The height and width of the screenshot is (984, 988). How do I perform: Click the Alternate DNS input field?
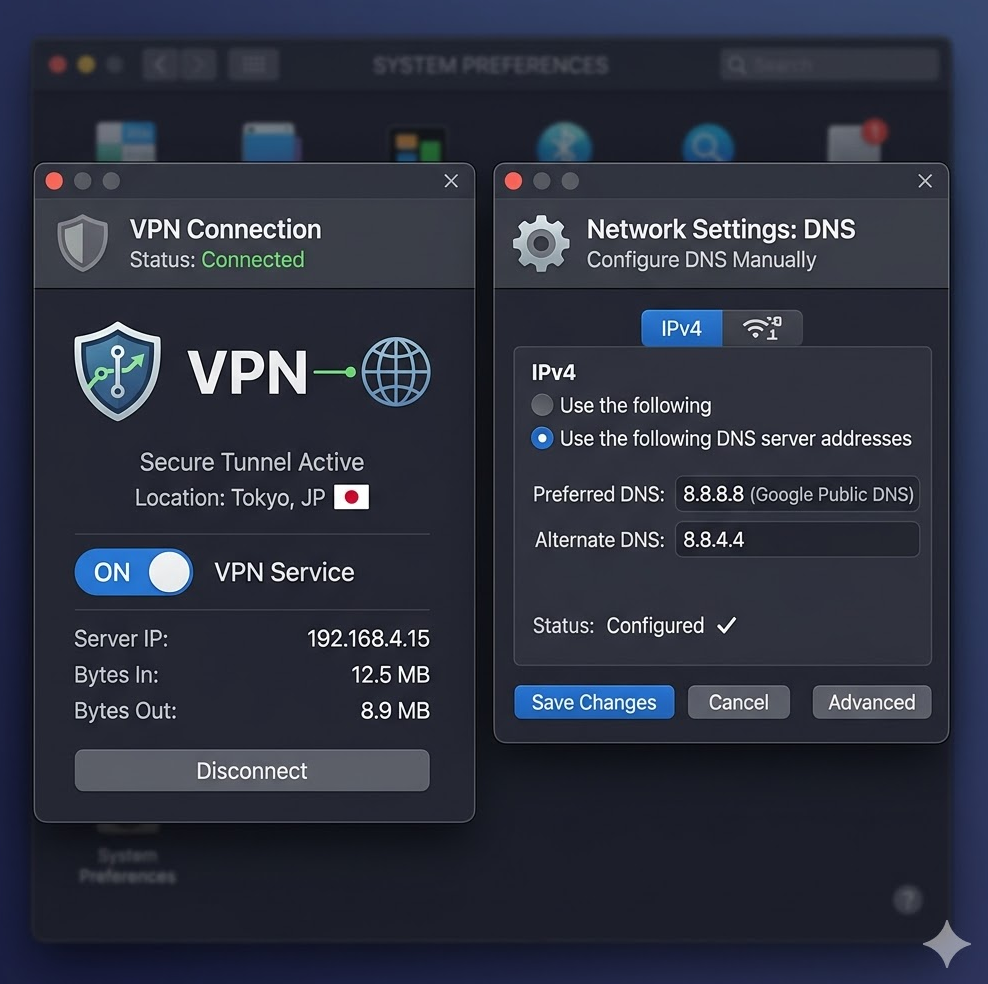[x=797, y=540]
